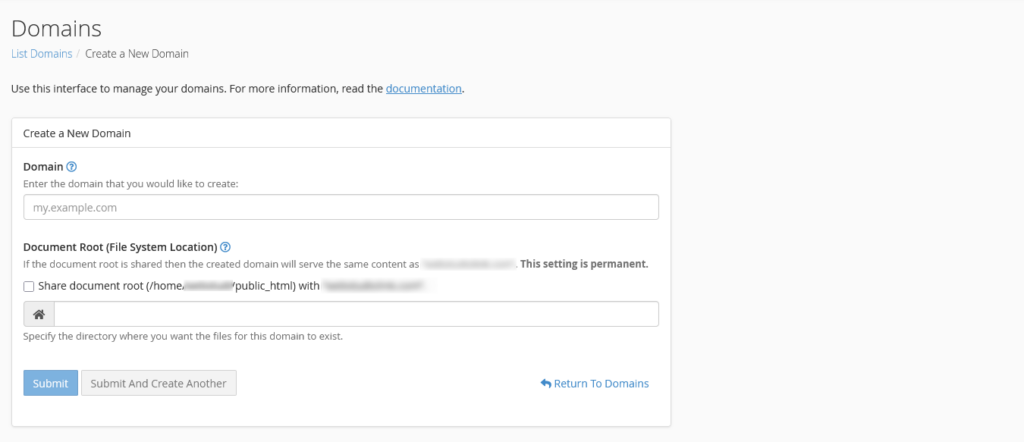This screenshot has height=442, width=1024.
Task: Click the 'Create a New Domain' panel header
Action: tap(77, 132)
